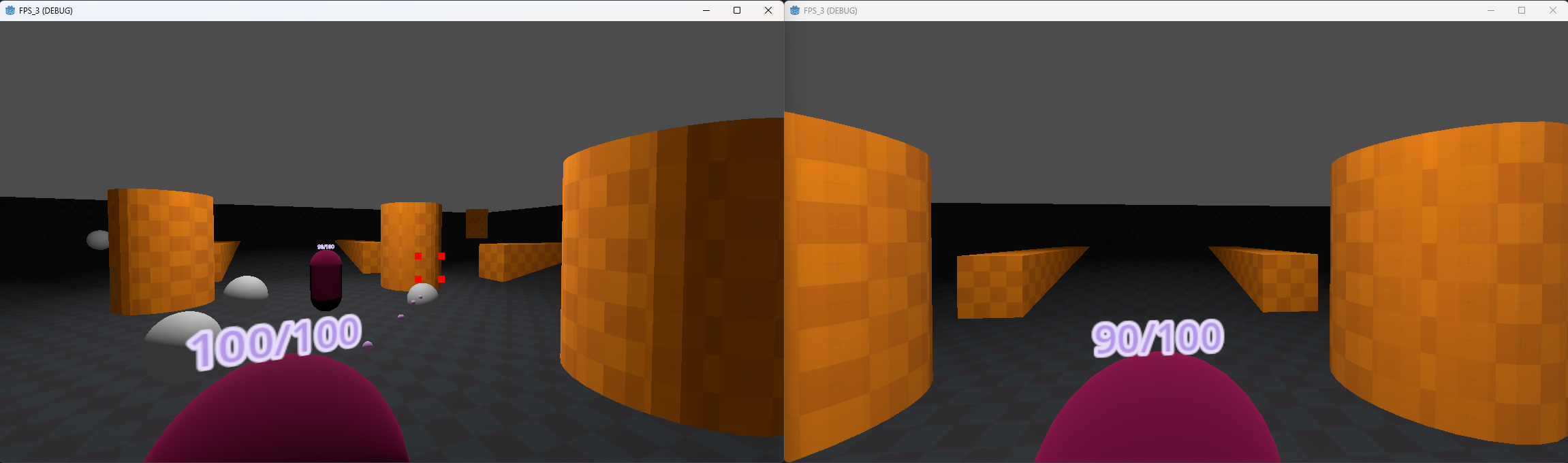Maximize the right FPS_3 debug window
The height and width of the screenshot is (463, 1568).
[x=1522, y=10]
